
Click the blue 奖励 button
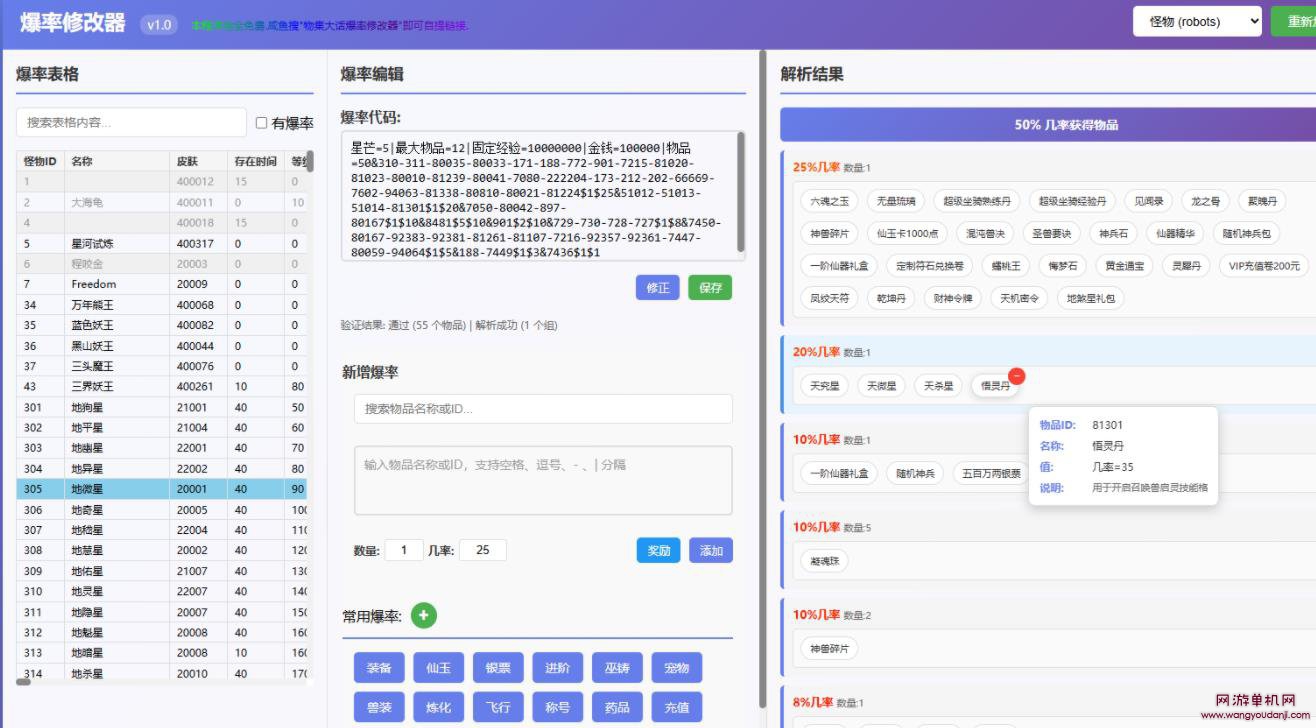658,551
